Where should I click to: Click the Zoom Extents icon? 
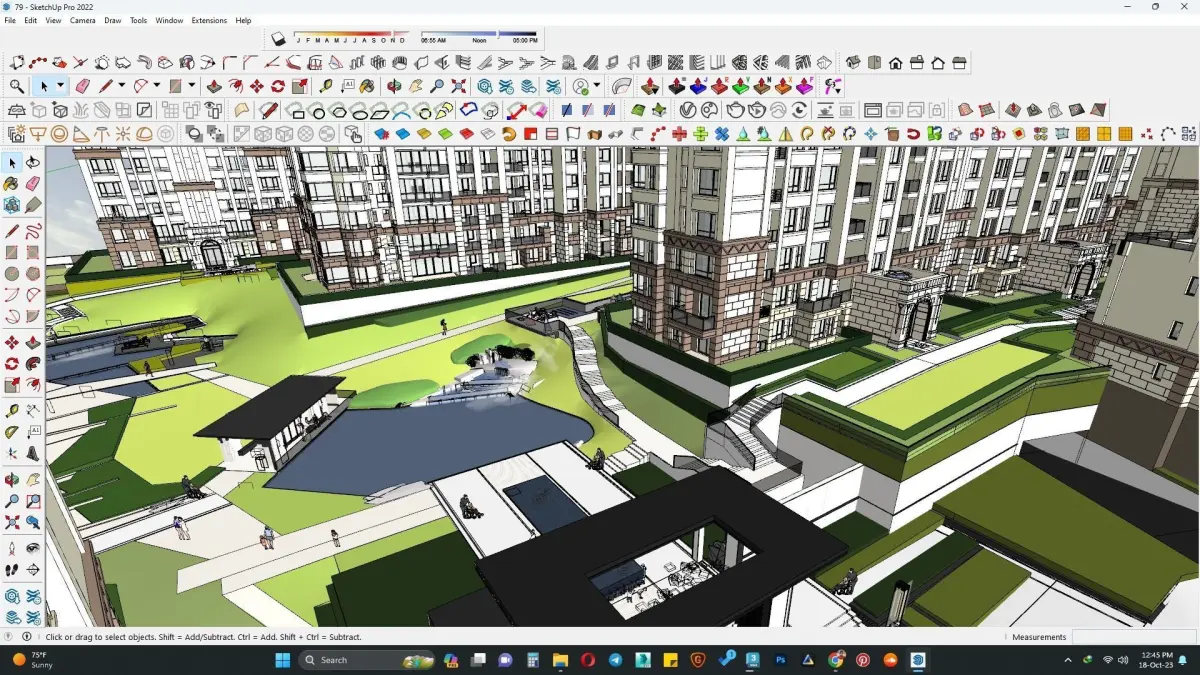pos(459,86)
